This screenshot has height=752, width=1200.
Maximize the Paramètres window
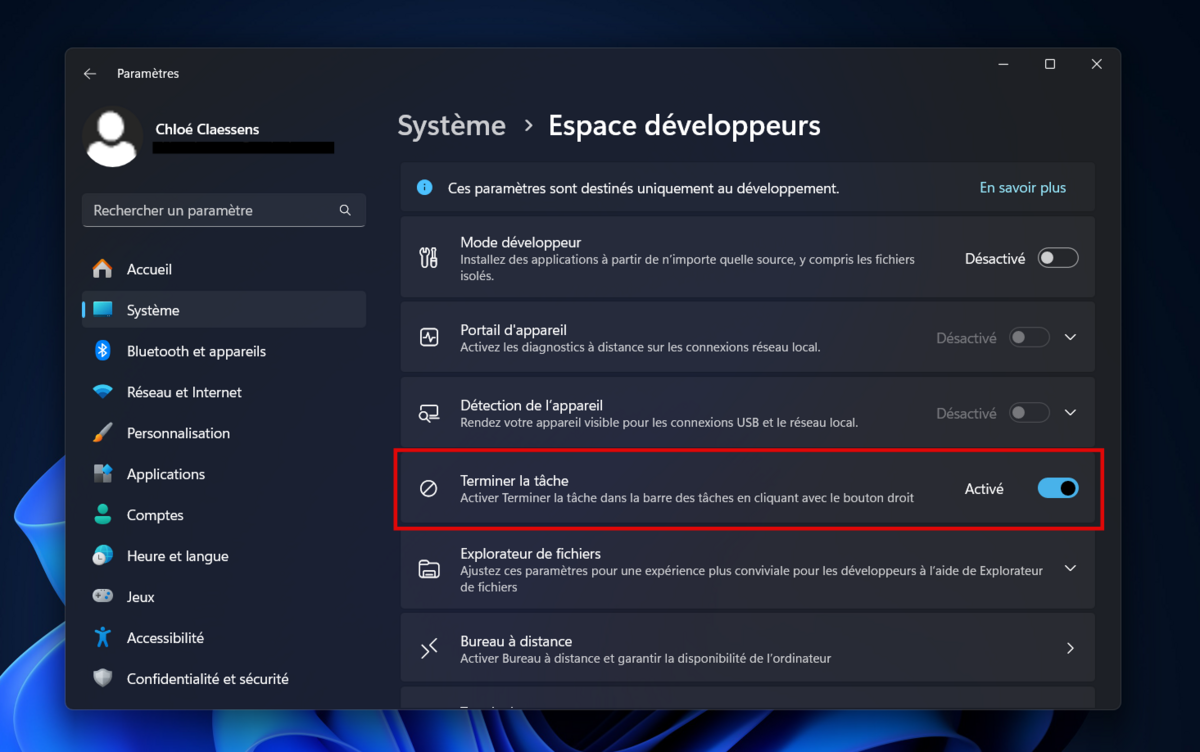[x=1050, y=64]
